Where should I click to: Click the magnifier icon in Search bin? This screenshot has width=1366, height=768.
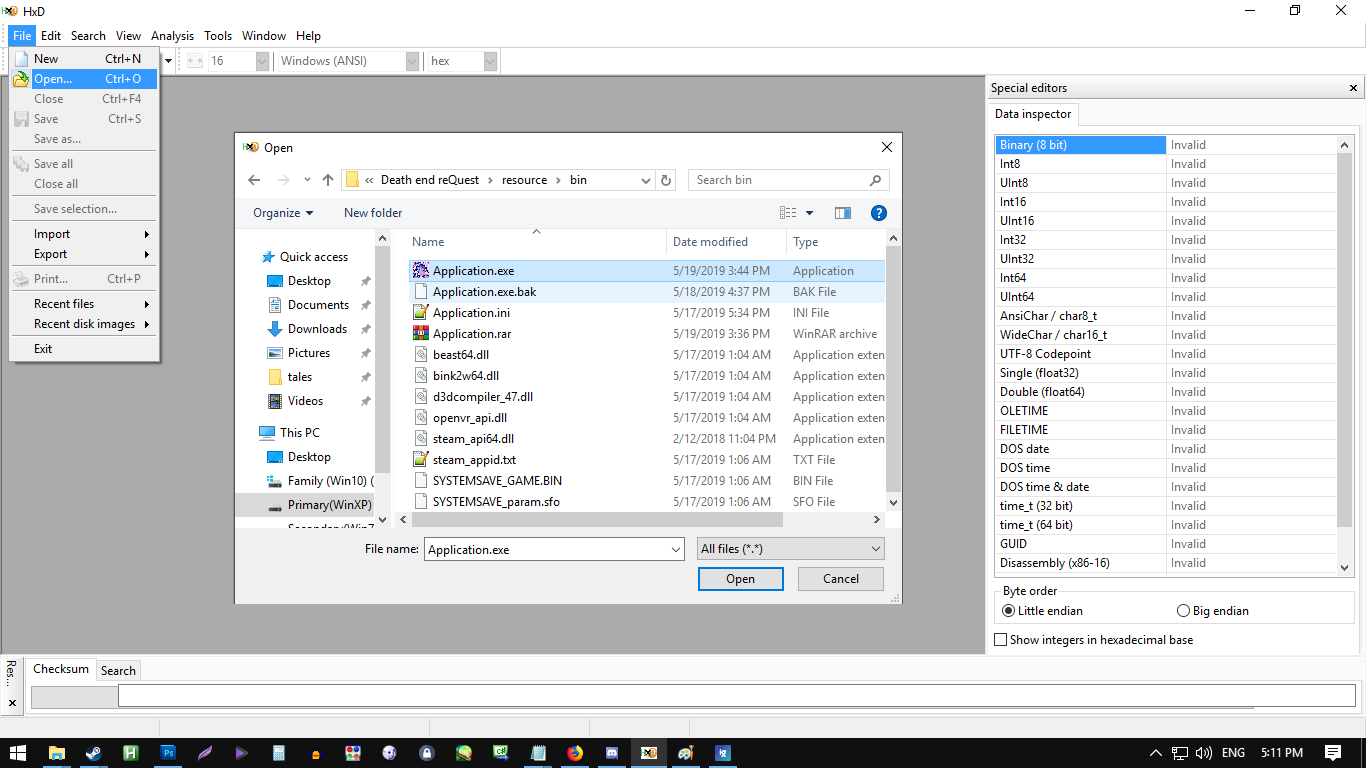875,180
